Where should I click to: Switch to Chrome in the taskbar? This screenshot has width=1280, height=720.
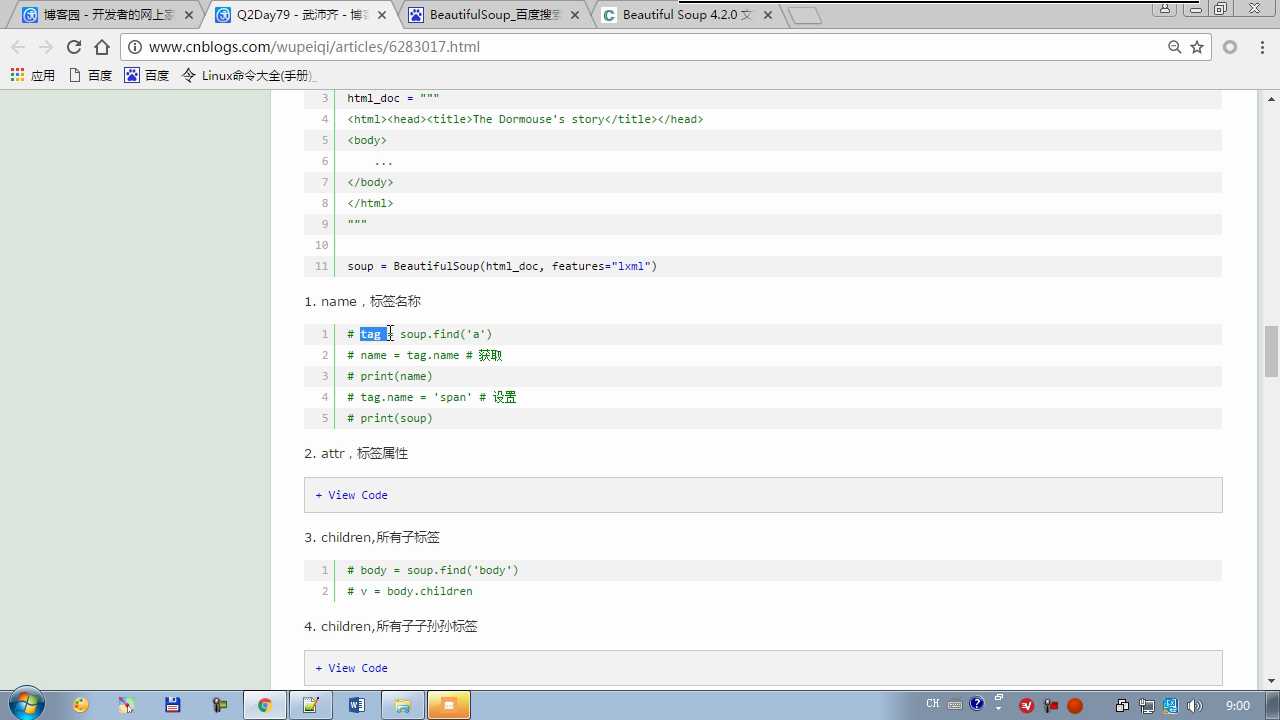pyautogui.click(x=264, y=705)
